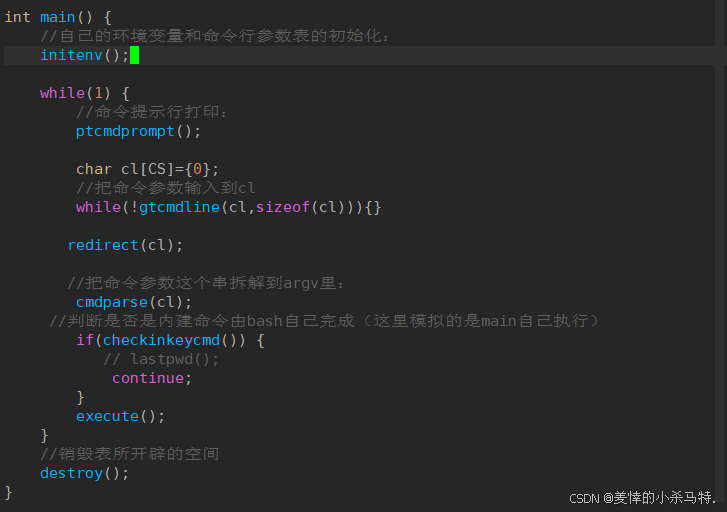Click the comment above initenv()
This screenshot has height=512, width=727.
pos(214,36)
